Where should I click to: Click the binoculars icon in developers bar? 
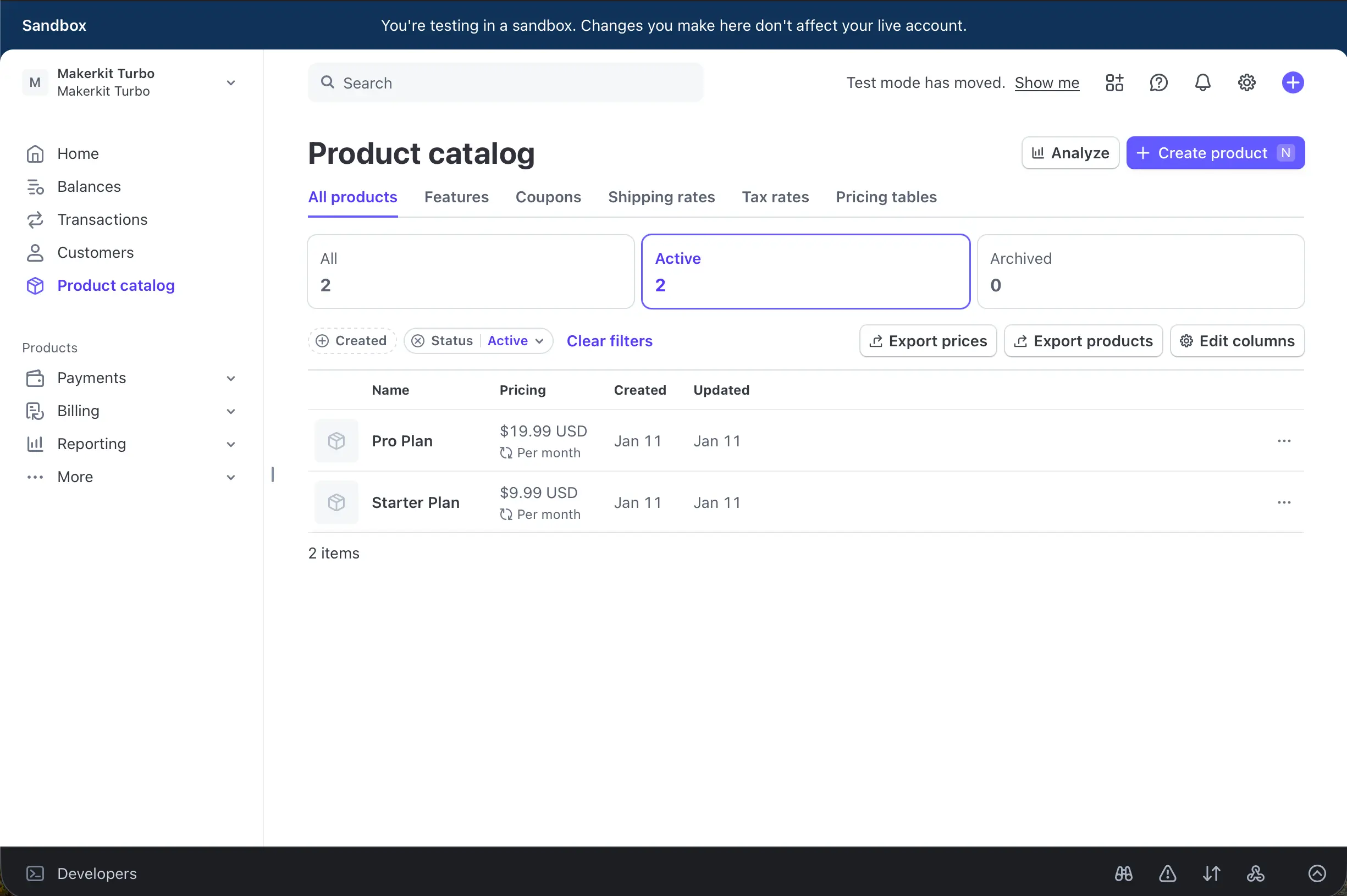point(1123,873)
